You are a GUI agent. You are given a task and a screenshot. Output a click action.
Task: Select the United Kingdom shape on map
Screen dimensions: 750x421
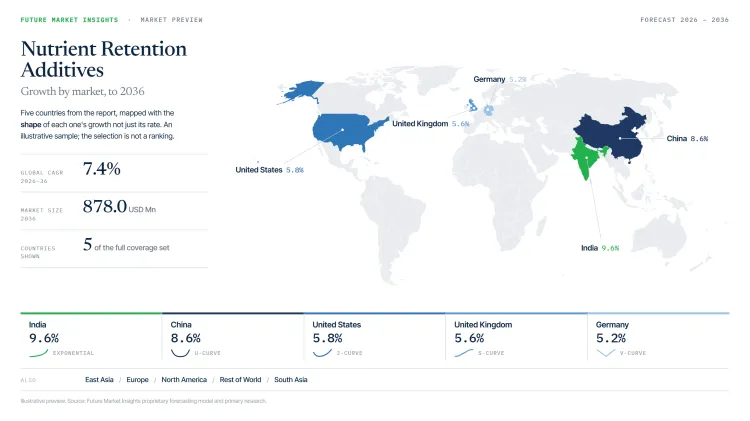click(x=472, y=105)
